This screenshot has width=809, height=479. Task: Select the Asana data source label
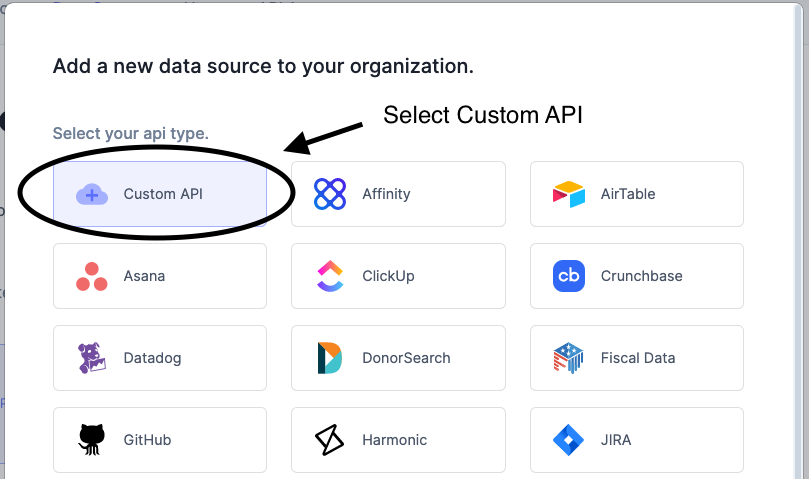point(144,276)
